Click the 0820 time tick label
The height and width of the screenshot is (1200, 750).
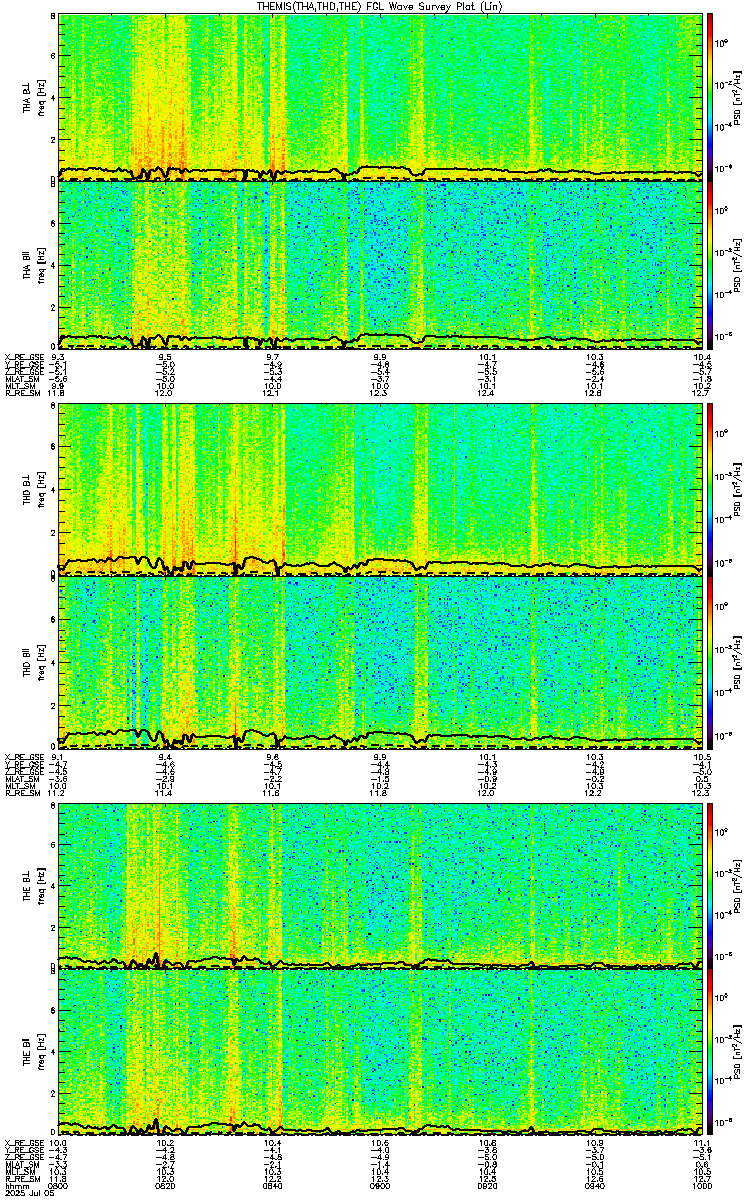coord(166,1185)
